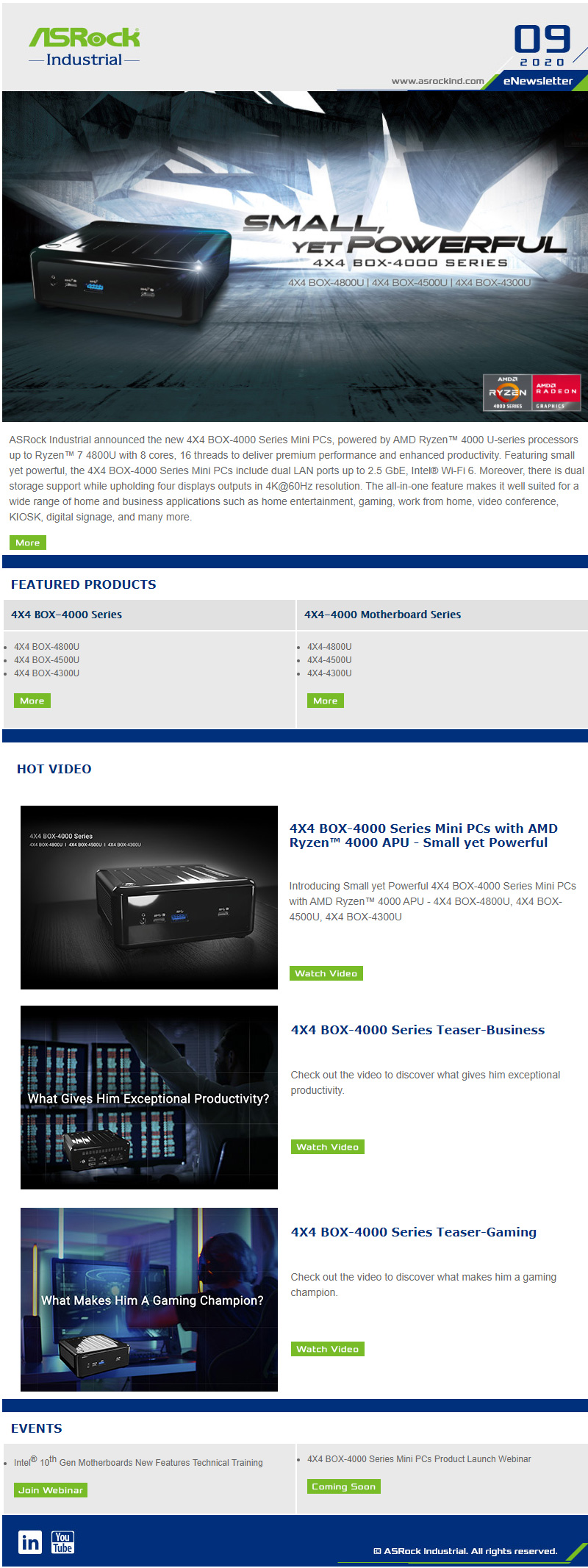Click the ASRock Industrial logo
Screen dimensions: 588x1568
pos(84,47)
